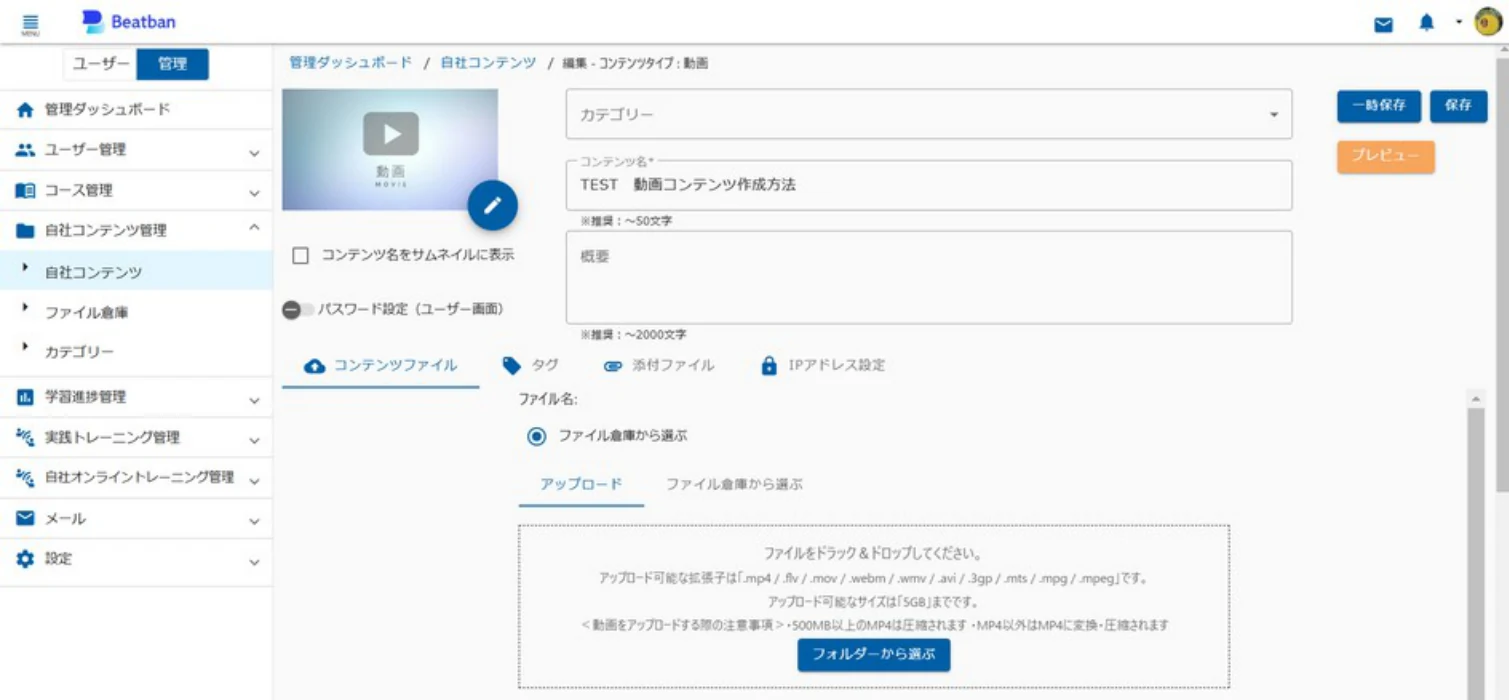
Task: Click the tag icon of タグ tab
Action: 512,365
